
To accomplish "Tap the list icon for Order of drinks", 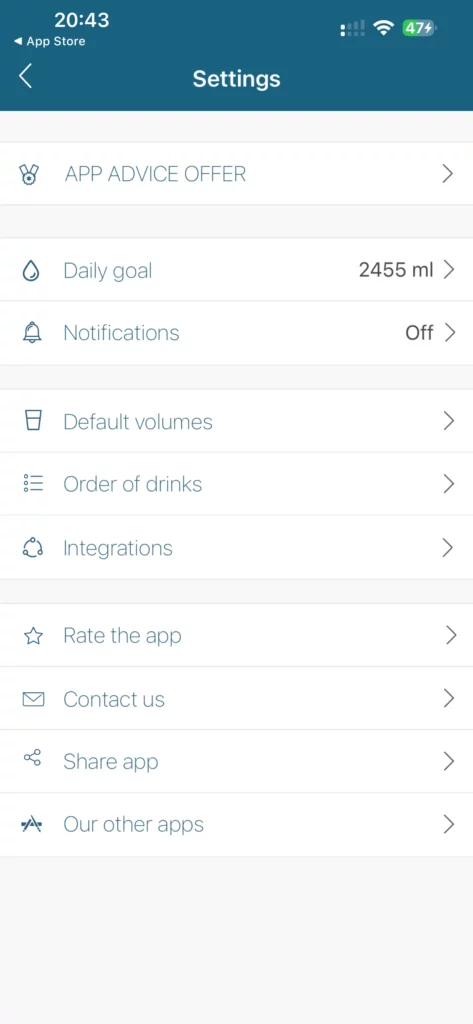I will [33, 483].
